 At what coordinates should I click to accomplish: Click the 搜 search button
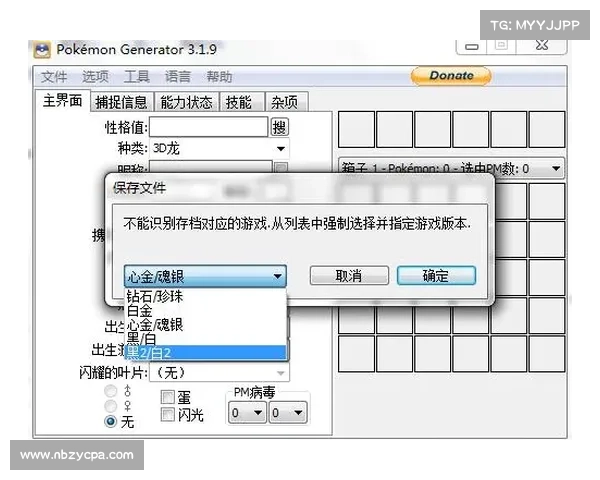pyautogui.click(x=280, y=127)
